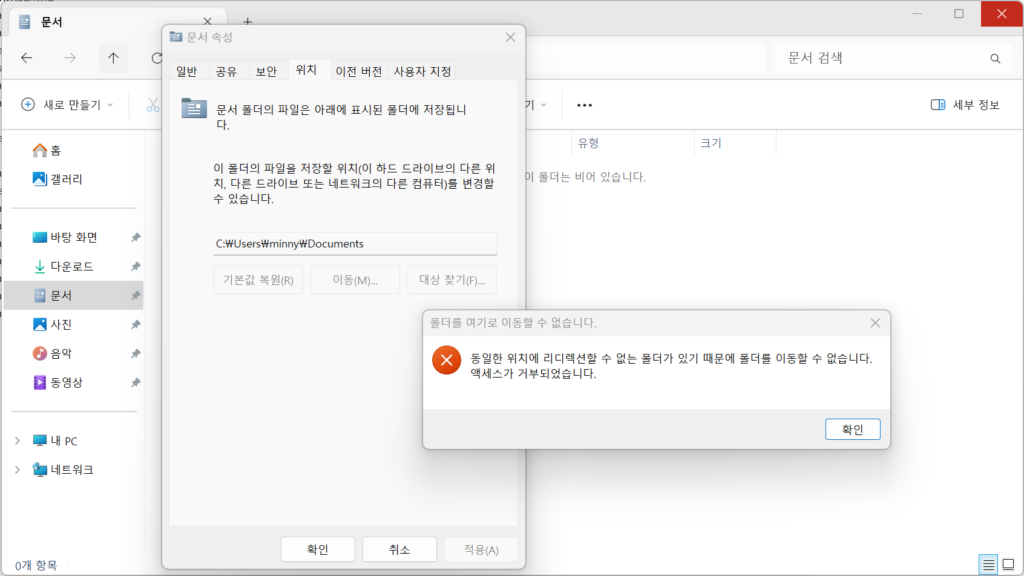Open the three-dot more options menu
Screen dimensions: 1024x576
pos(584,104)
